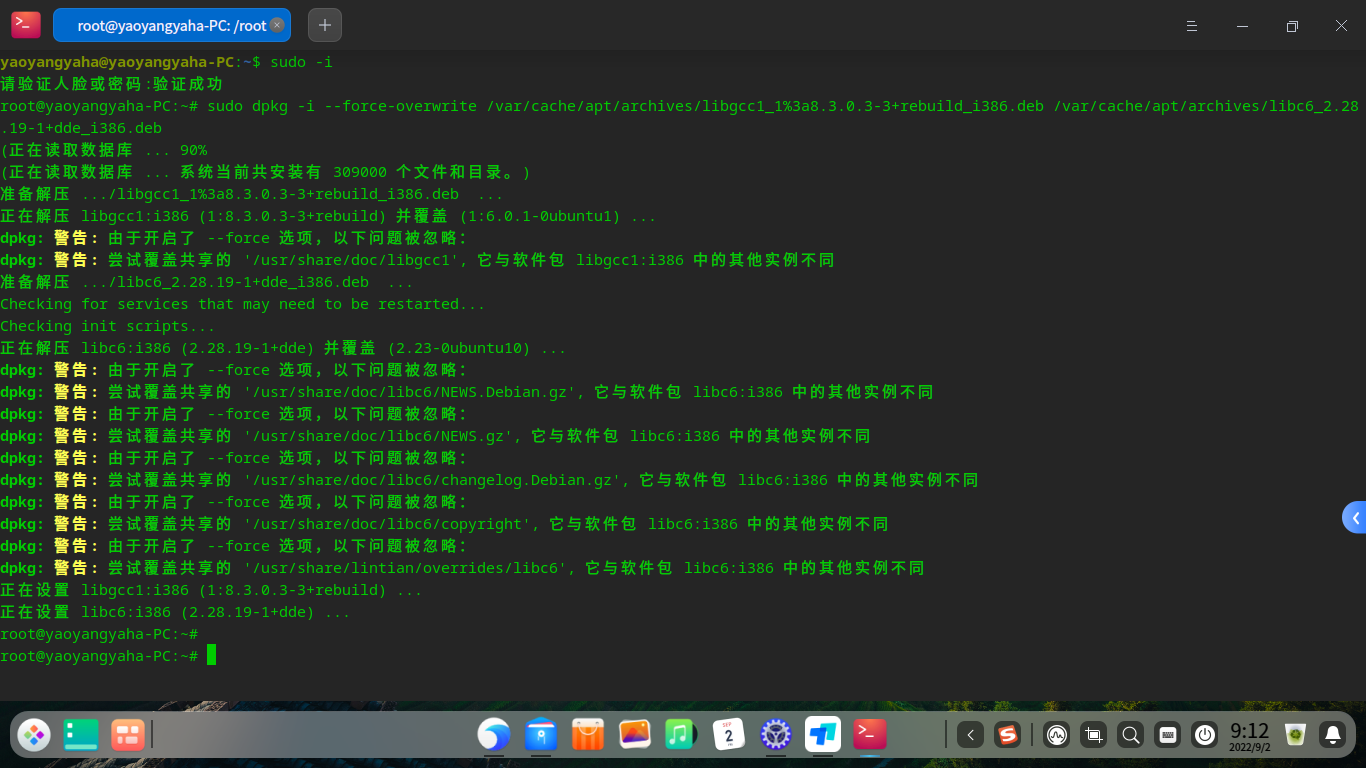This screenshot has width=1366, height=768.
Task: Open the system monitor tray icon
Action: click(1057, 735)
